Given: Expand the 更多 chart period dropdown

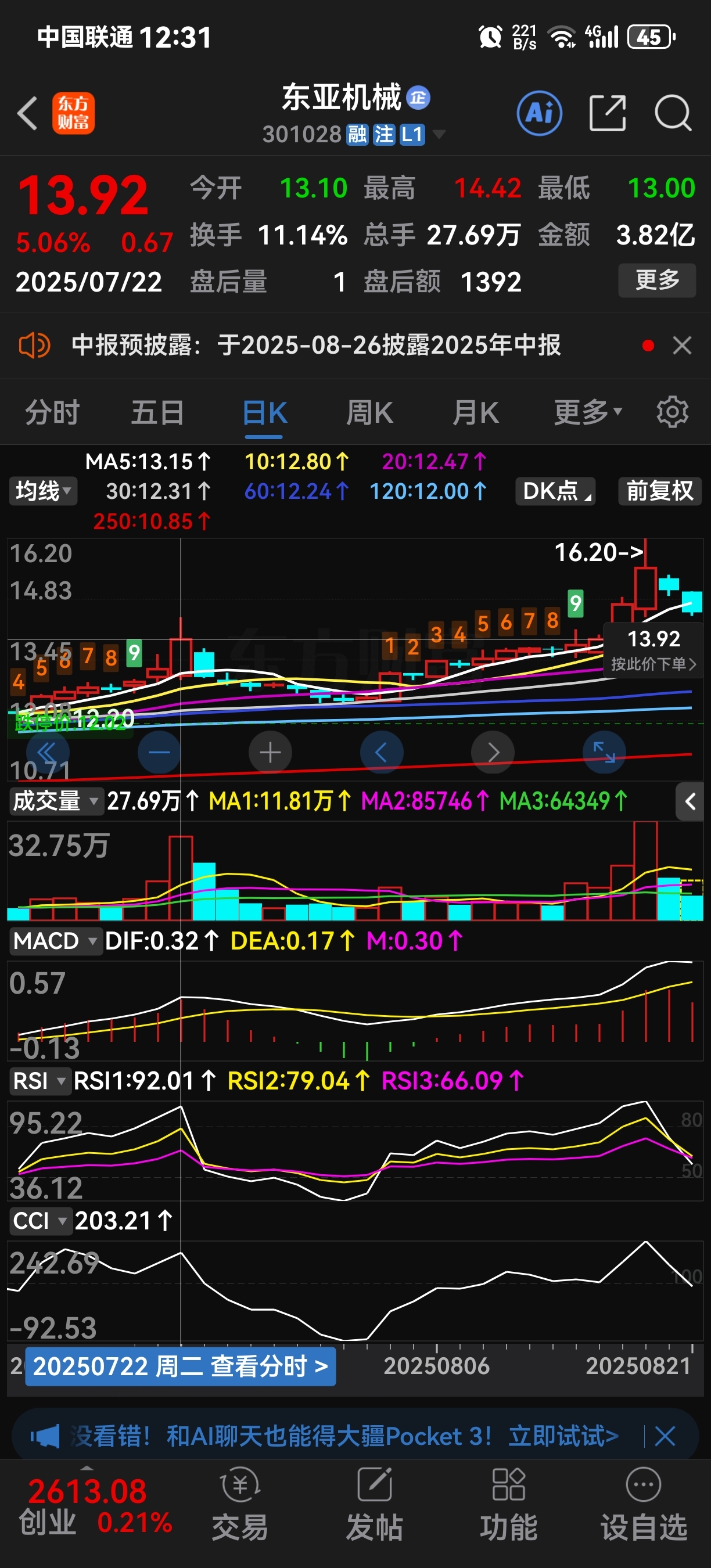Looking at the screenshot, I should click(588, 412).
